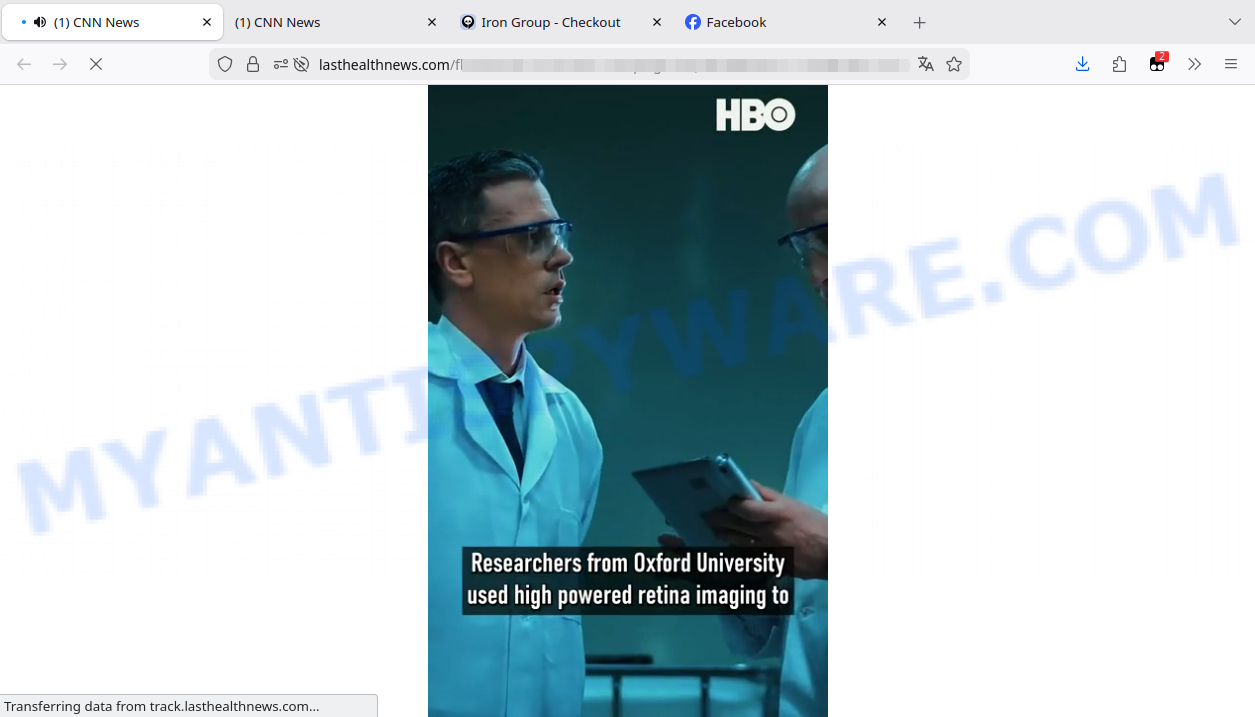Bookmark this page with star icon
The width and height of the screenshot is (1255, 717).
pyautogui.click(x=954, y=64)
